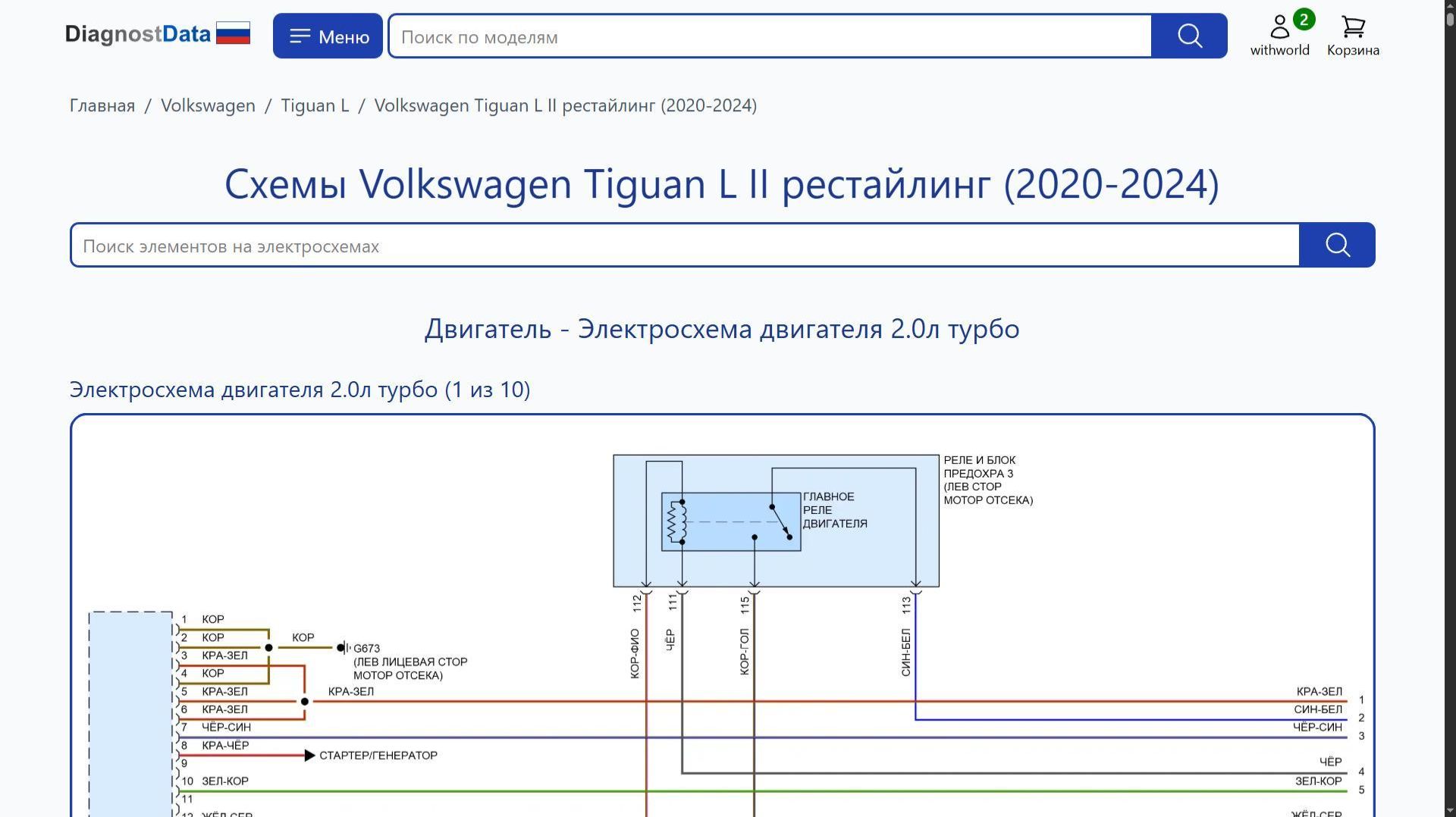Click the КОР-ФИО wire label
Screen dimensions: 1456x817
click(x=635, y=653)
